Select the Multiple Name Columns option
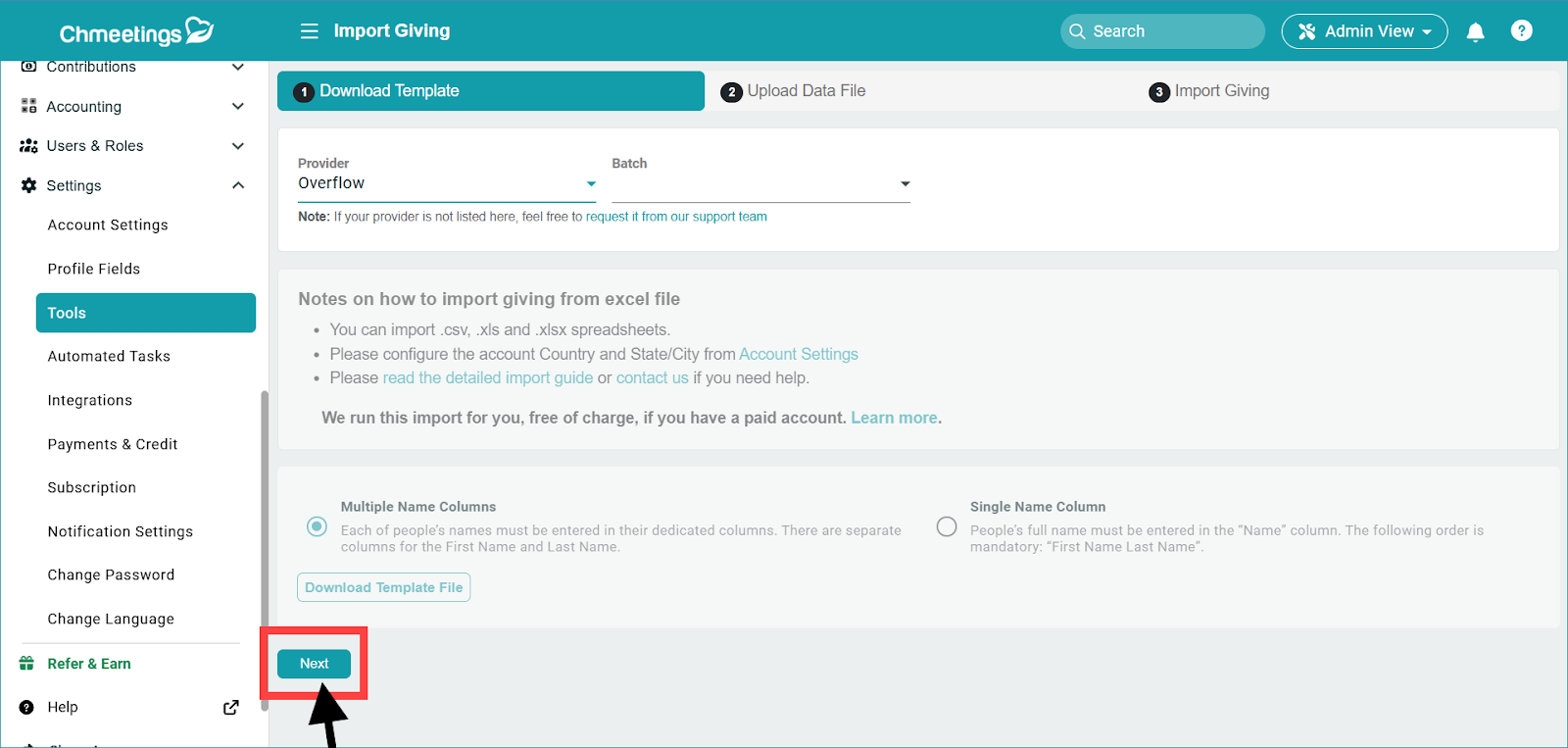Viewport: 1568px width, 748px height. click(x=317, y=526)
